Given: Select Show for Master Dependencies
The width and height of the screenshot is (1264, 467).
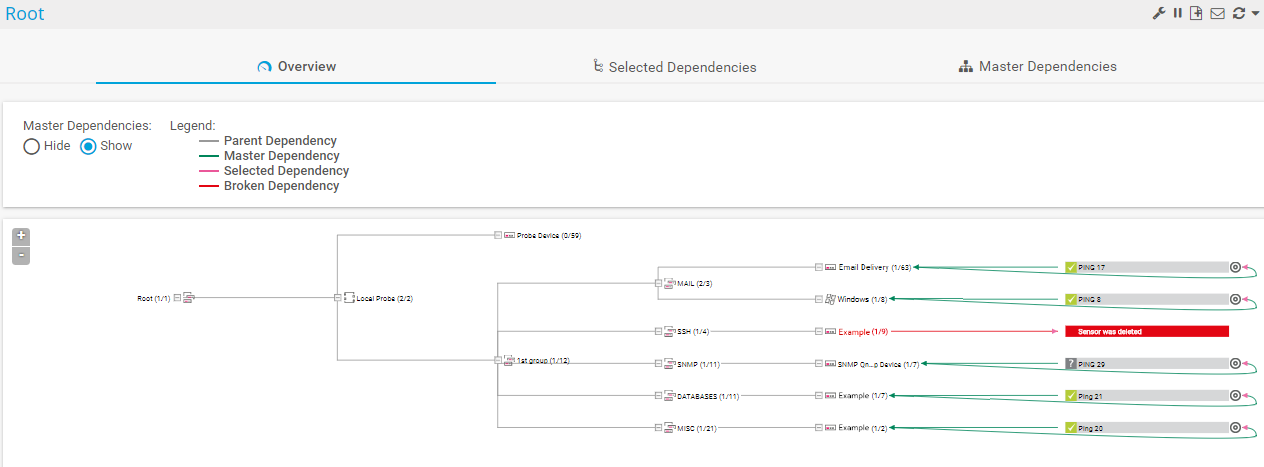Looking at the screenshot, I should click(88, 146).
